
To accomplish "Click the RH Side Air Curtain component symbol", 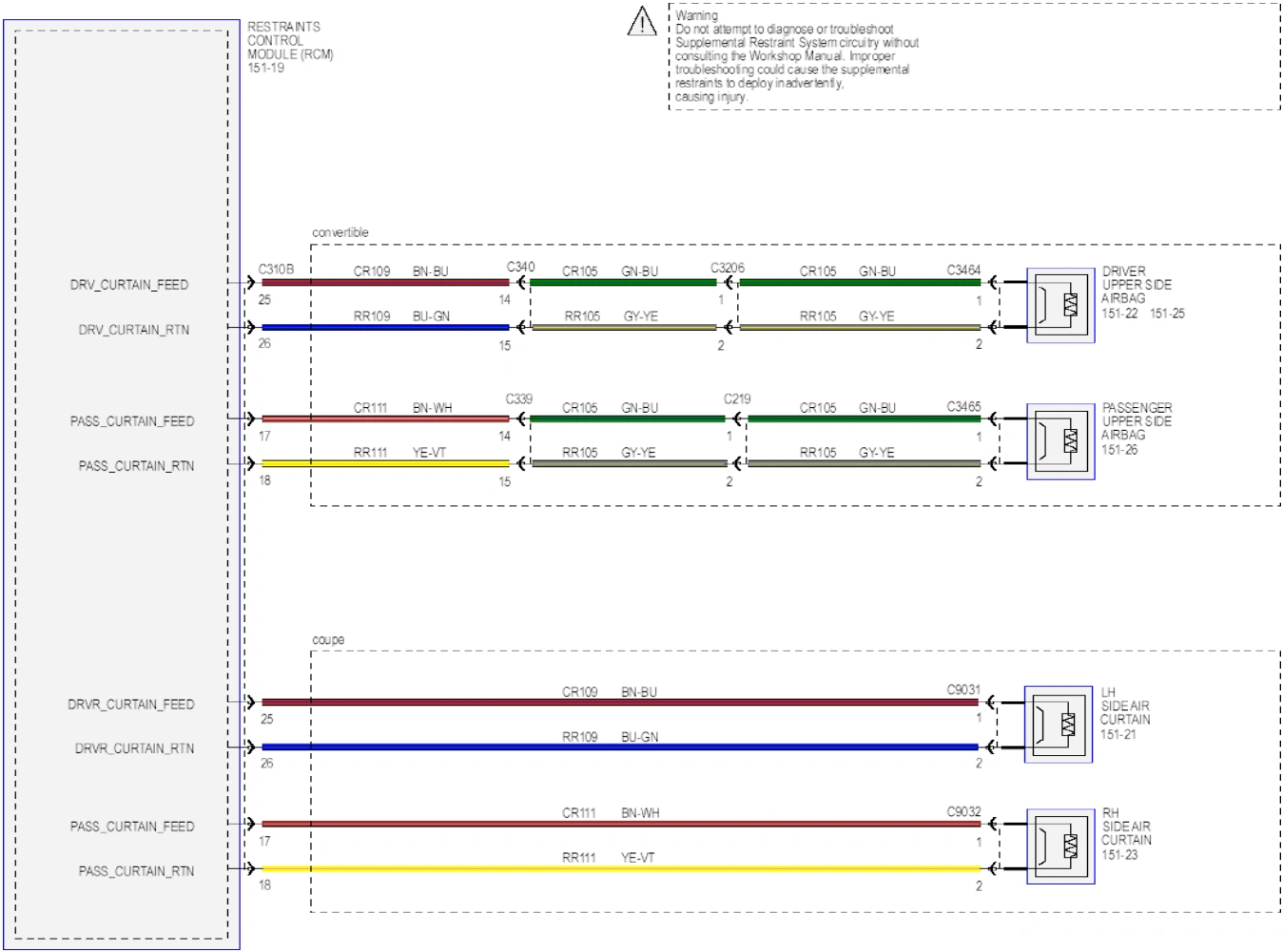I will (1060, 846).
